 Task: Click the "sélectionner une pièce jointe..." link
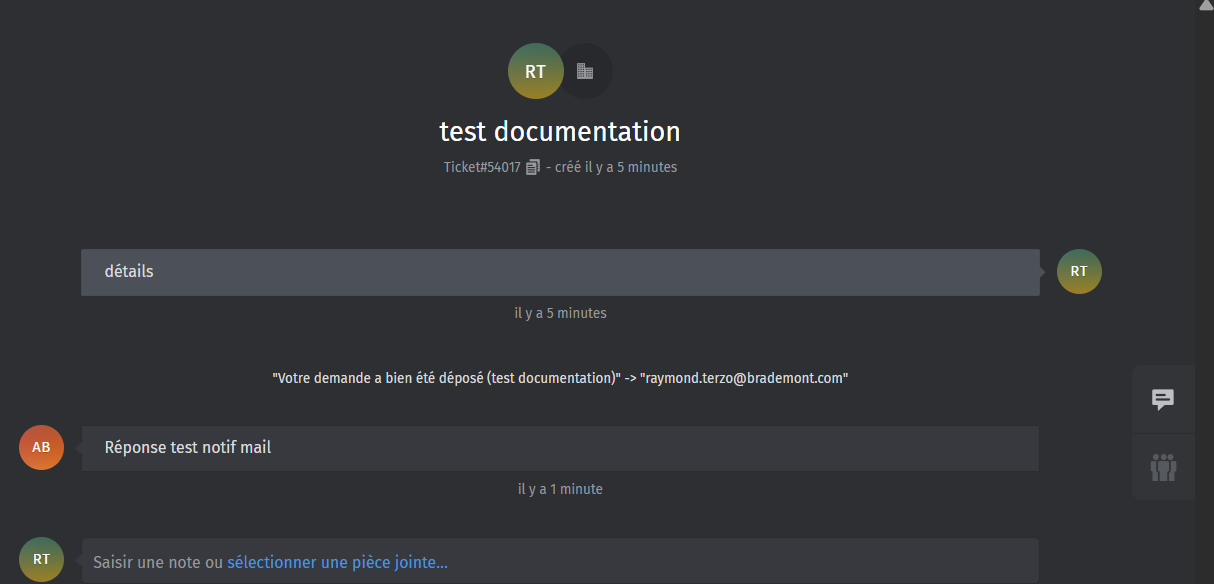337,562
